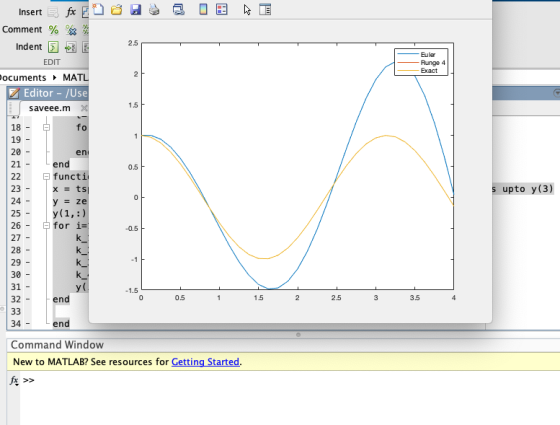Screen dimensions: 560x425
Task: Click line number 33 in editor gutter
Action: [16, 311]
